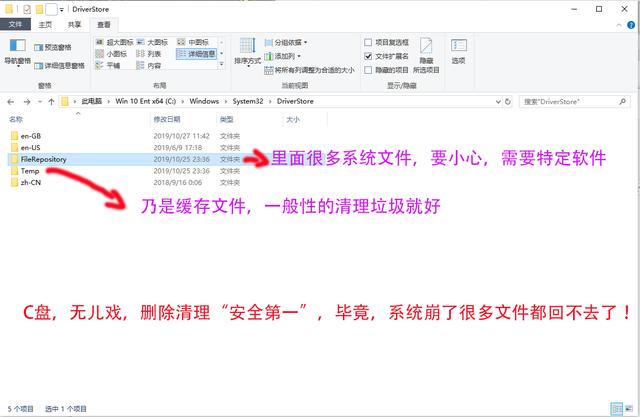
Task: Open the Help question mark icon
Action: click(x=631, y=25)
